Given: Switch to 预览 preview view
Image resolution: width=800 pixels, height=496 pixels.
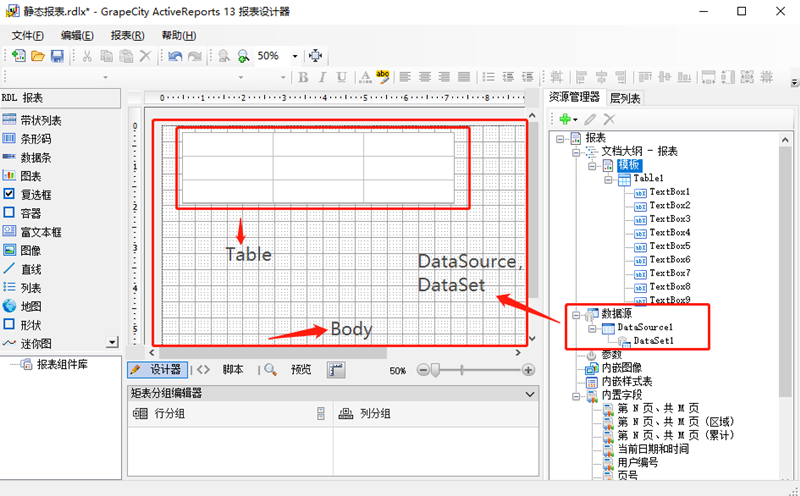Looking at the screenshot, I should (300, 369).
